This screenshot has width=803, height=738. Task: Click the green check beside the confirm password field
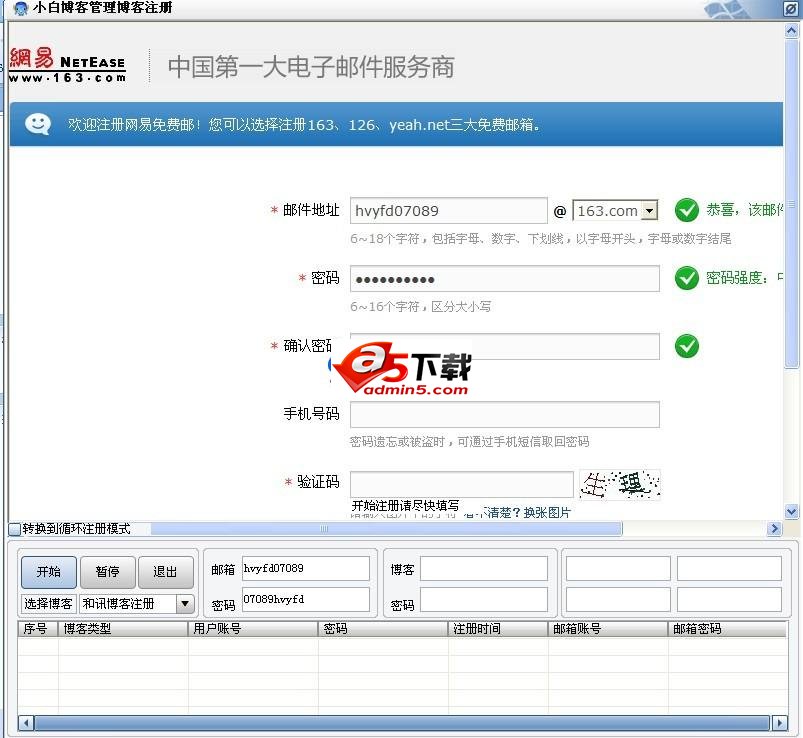click(x=687, y=346)
